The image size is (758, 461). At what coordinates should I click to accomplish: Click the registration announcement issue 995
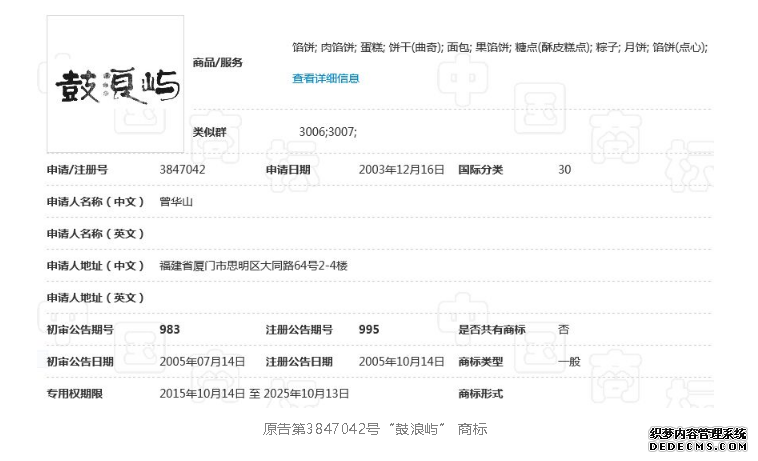coord(369,330)
